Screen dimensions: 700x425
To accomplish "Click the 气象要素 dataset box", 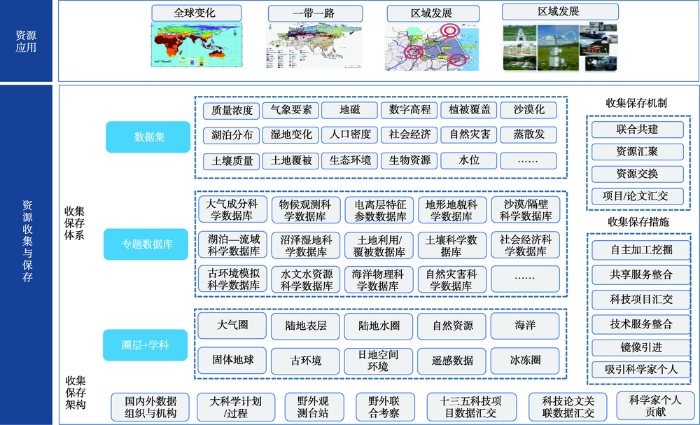I will [292, 110].
